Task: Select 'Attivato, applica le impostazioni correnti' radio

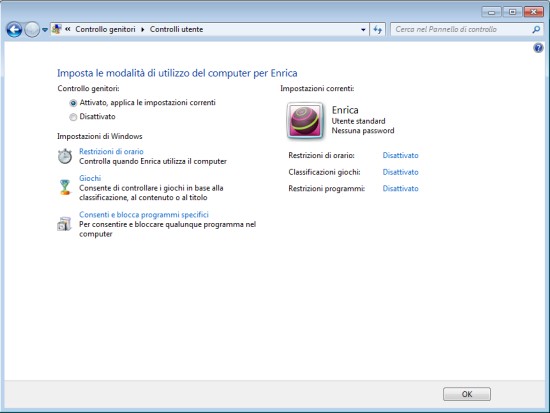Action: 73,103
